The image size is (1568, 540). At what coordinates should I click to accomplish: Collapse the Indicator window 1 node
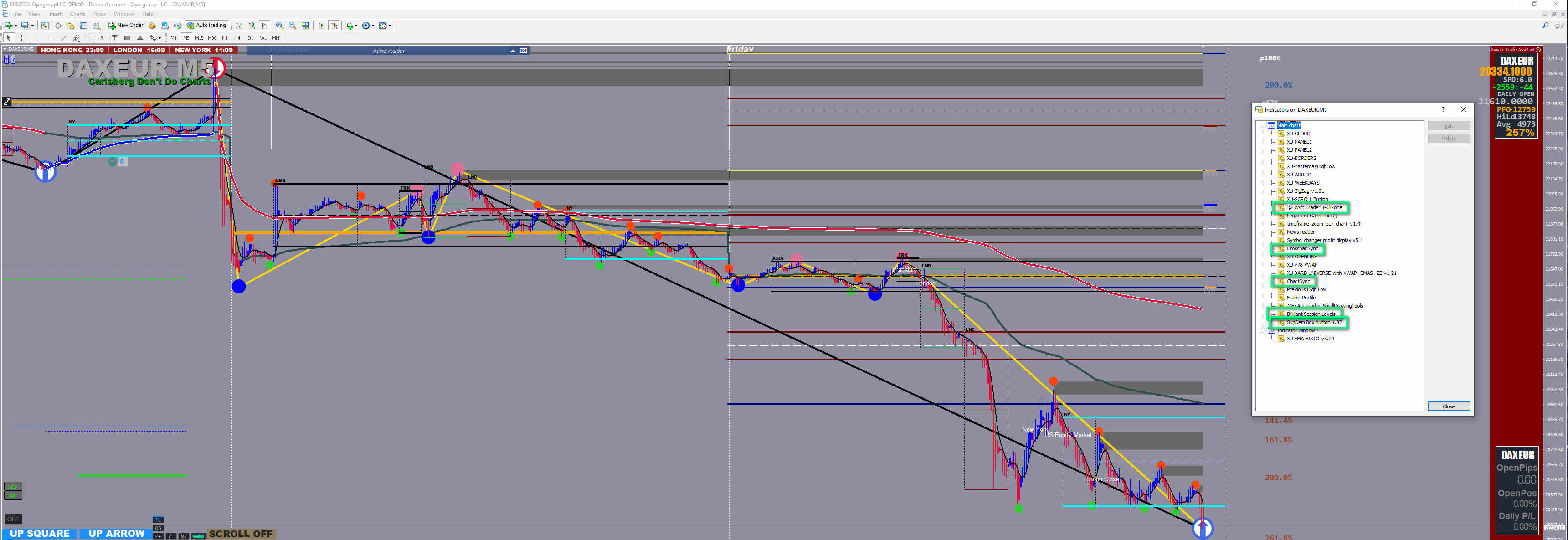tap(1262, 330)
